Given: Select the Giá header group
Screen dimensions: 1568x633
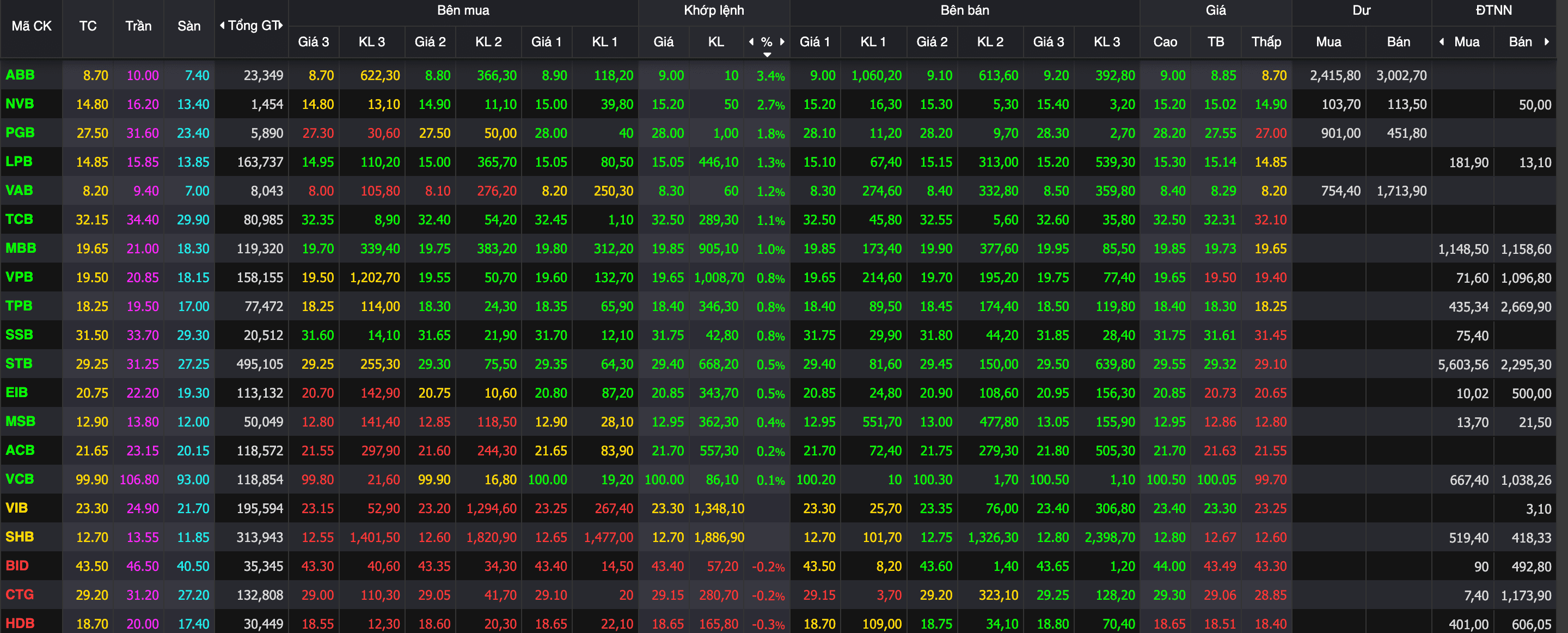Looking at the screenshot, I should 1216,10.
